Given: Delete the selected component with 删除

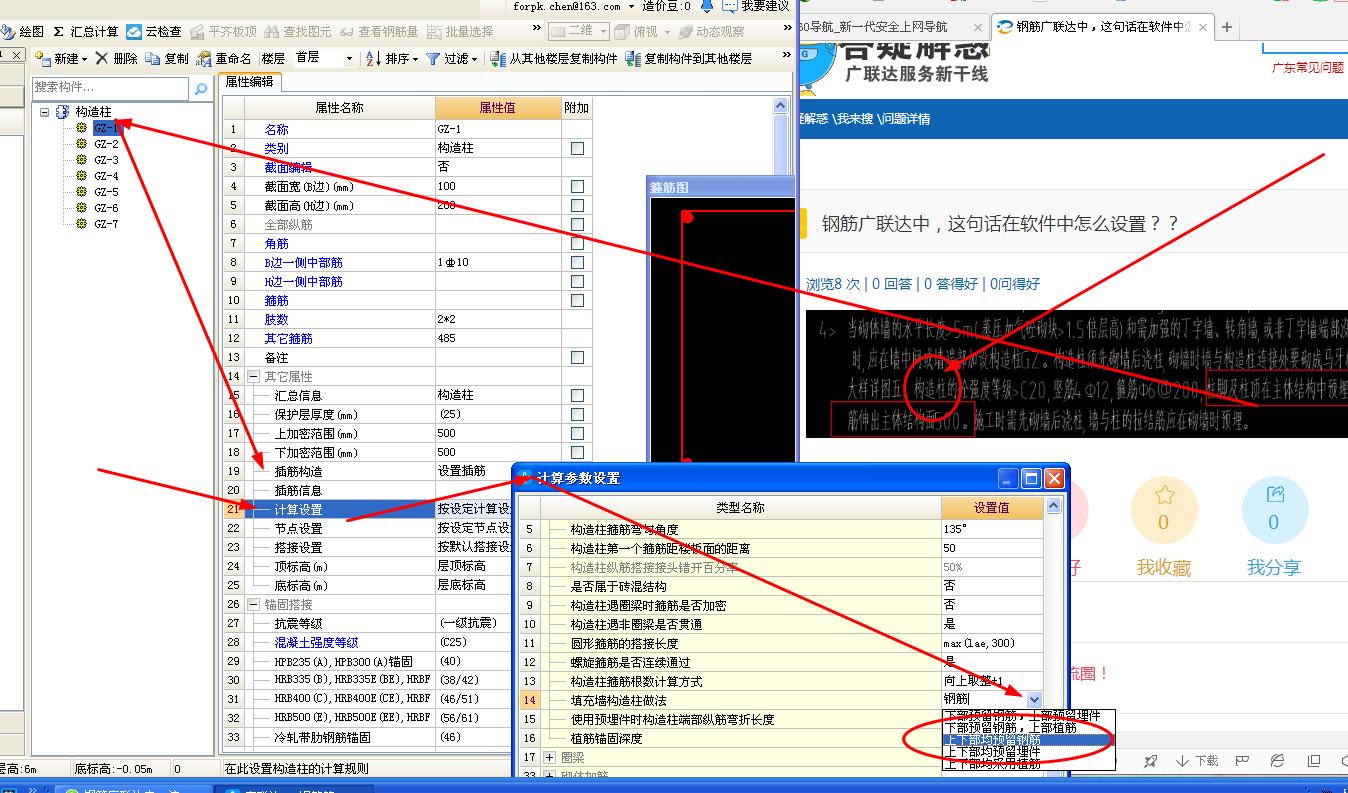Looking at the screenshot, I should click(x=118, y=59).
